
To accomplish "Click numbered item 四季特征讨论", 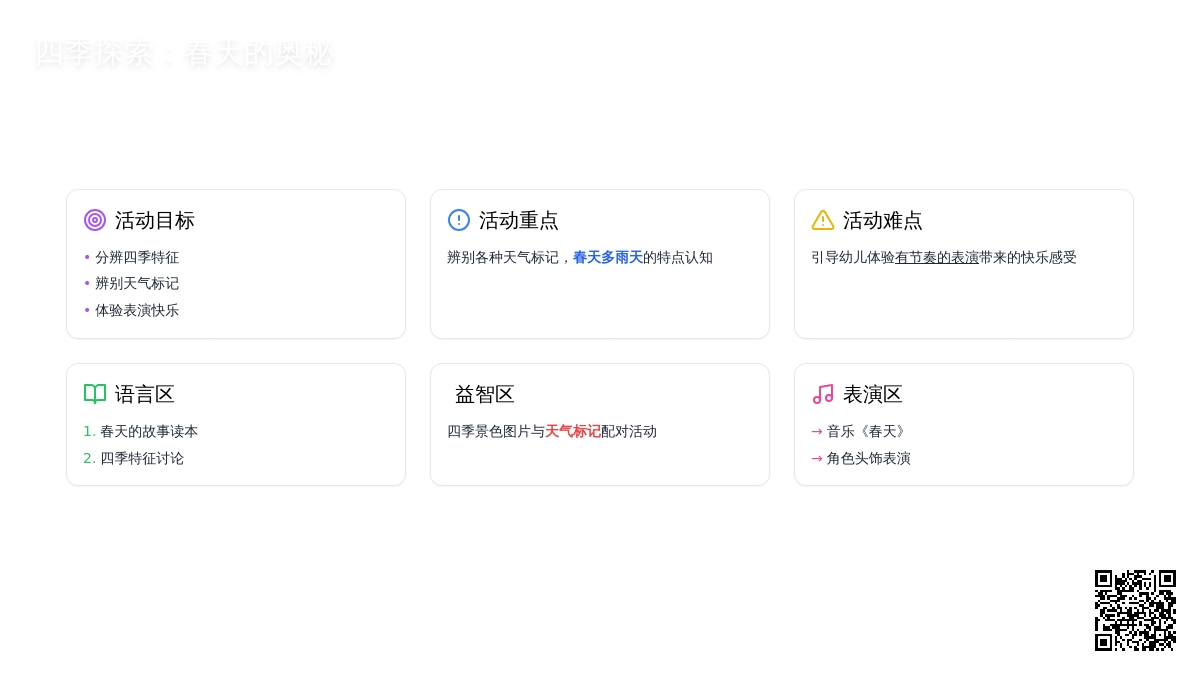I will 141,459.
